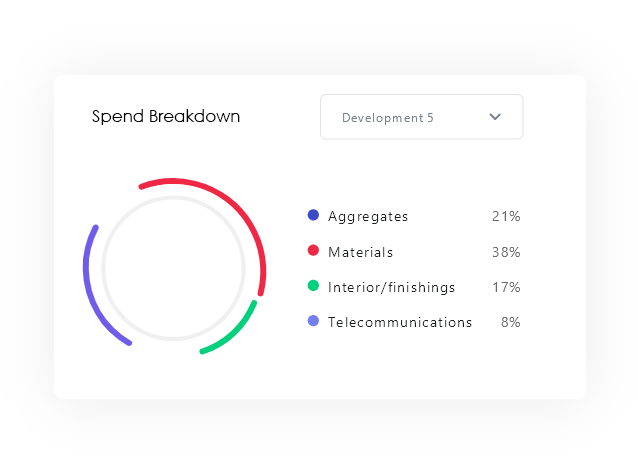638x466 pixels.
Task: Click the blue Aggregates legend dot
Action: click(x=313, y=215)
